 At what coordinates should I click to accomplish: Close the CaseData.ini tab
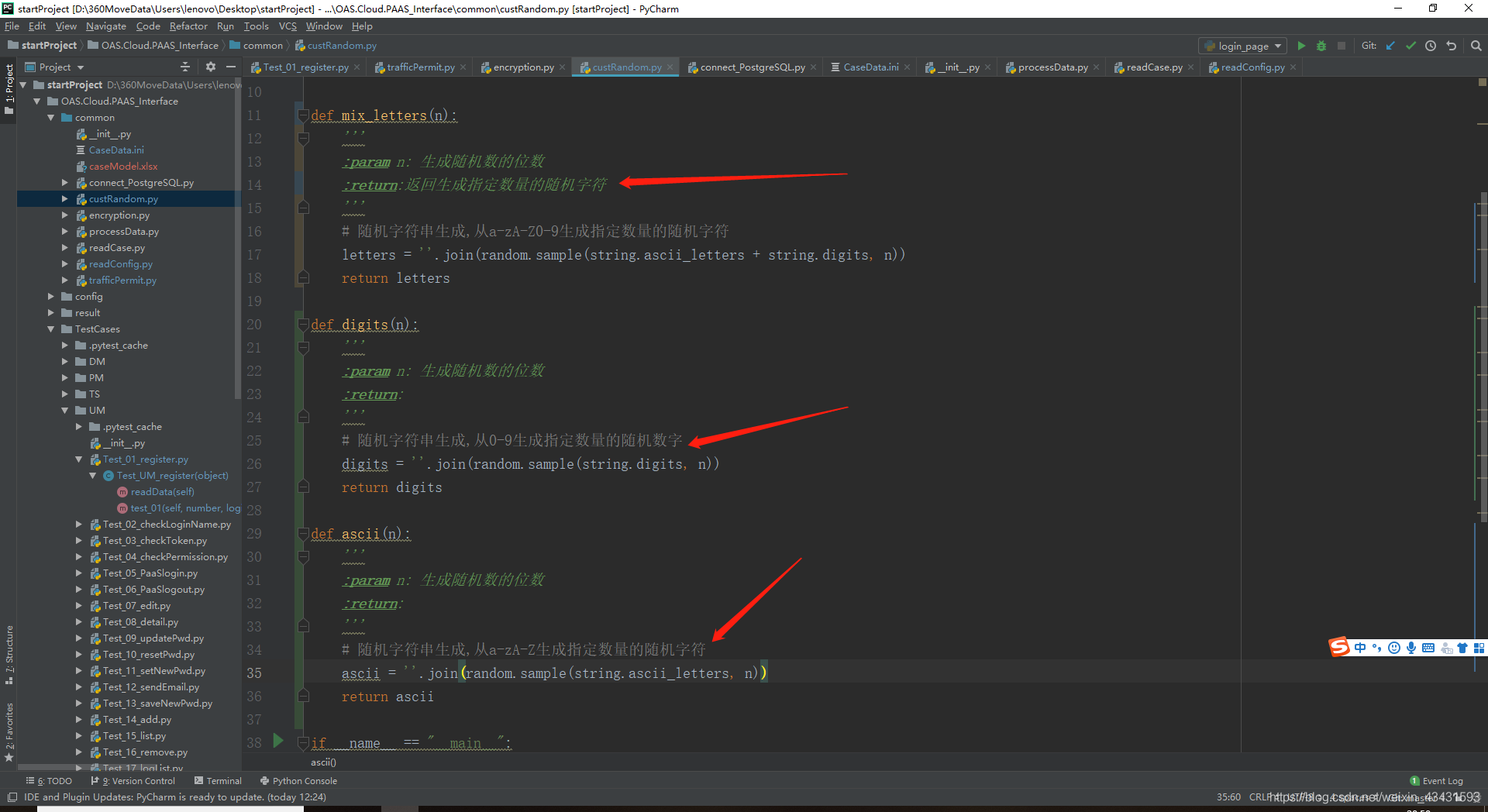[907, 67]
